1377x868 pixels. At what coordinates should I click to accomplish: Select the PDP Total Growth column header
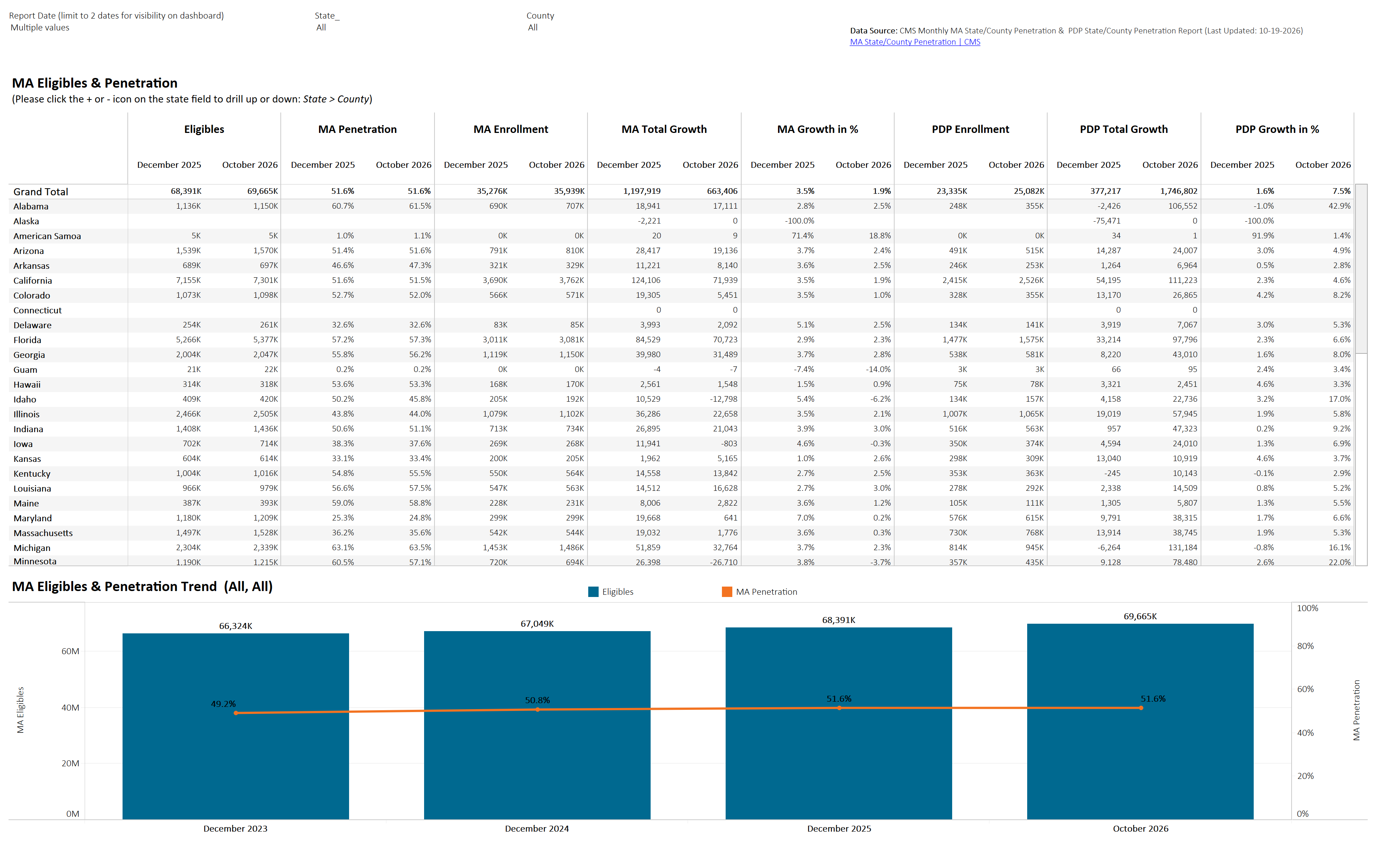pyautogui.click(x=1124, y=129)
